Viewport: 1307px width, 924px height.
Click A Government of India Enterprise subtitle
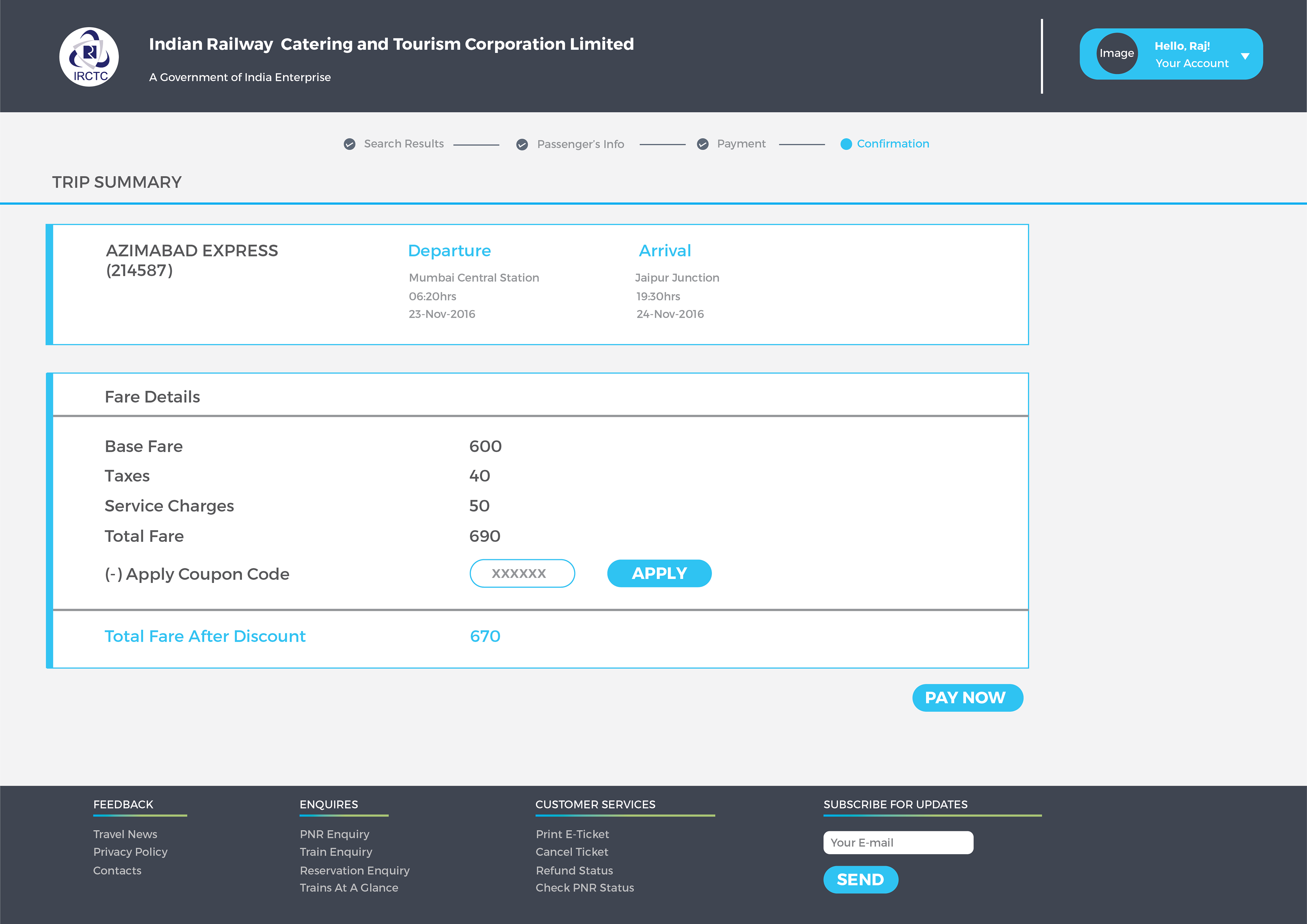[x=240, y=78]
